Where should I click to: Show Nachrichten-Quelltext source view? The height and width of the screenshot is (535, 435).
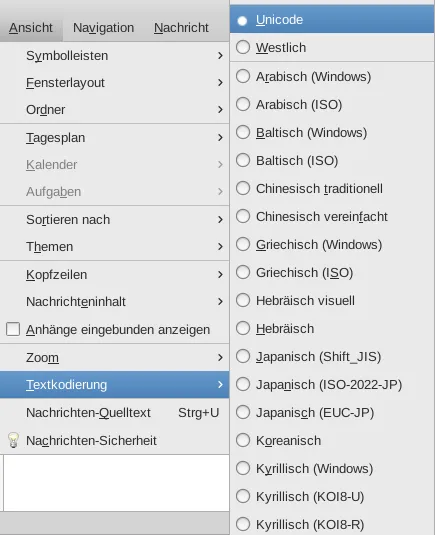point(114,413)
